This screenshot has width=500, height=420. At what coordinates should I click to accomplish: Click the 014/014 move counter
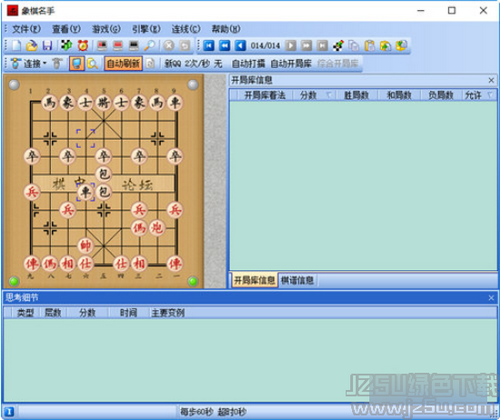tap(265, 46)
